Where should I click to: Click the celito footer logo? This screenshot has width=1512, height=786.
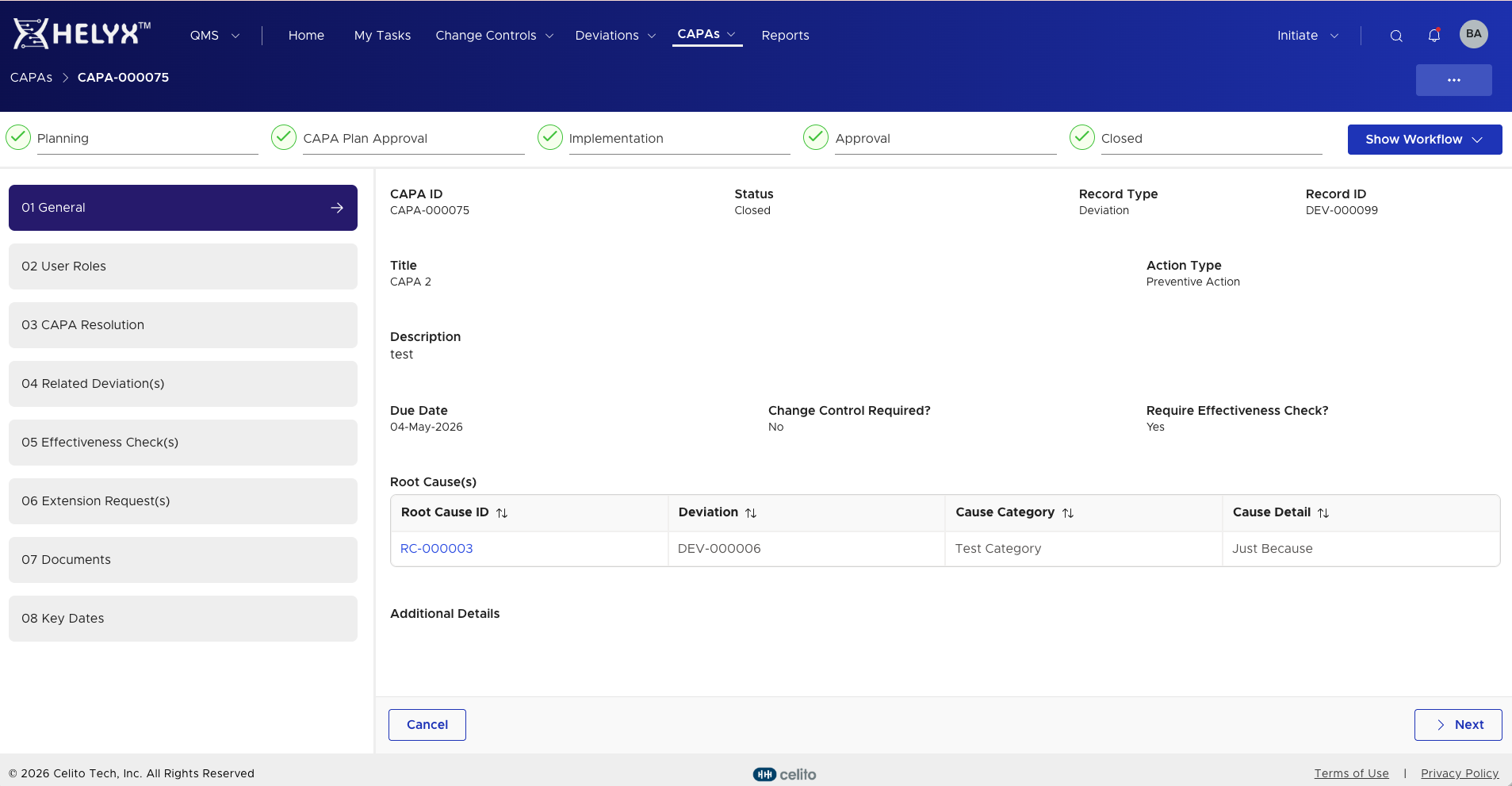(x=784, y=774)
